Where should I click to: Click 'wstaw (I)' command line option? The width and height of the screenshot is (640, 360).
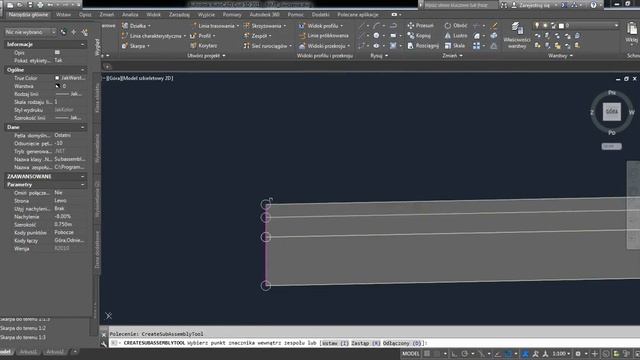[335, 343]
